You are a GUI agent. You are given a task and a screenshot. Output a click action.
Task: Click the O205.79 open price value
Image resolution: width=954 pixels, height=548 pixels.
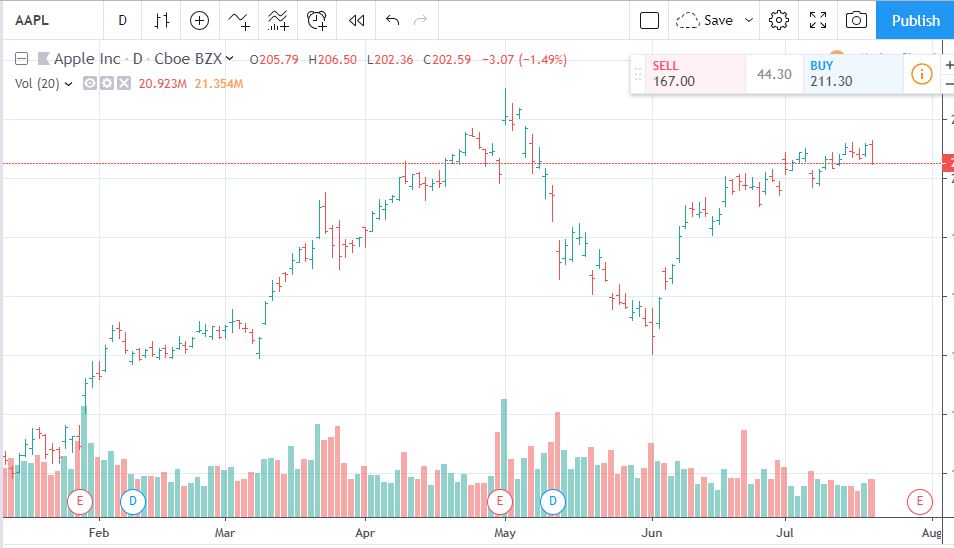click(x=274, y=60)
